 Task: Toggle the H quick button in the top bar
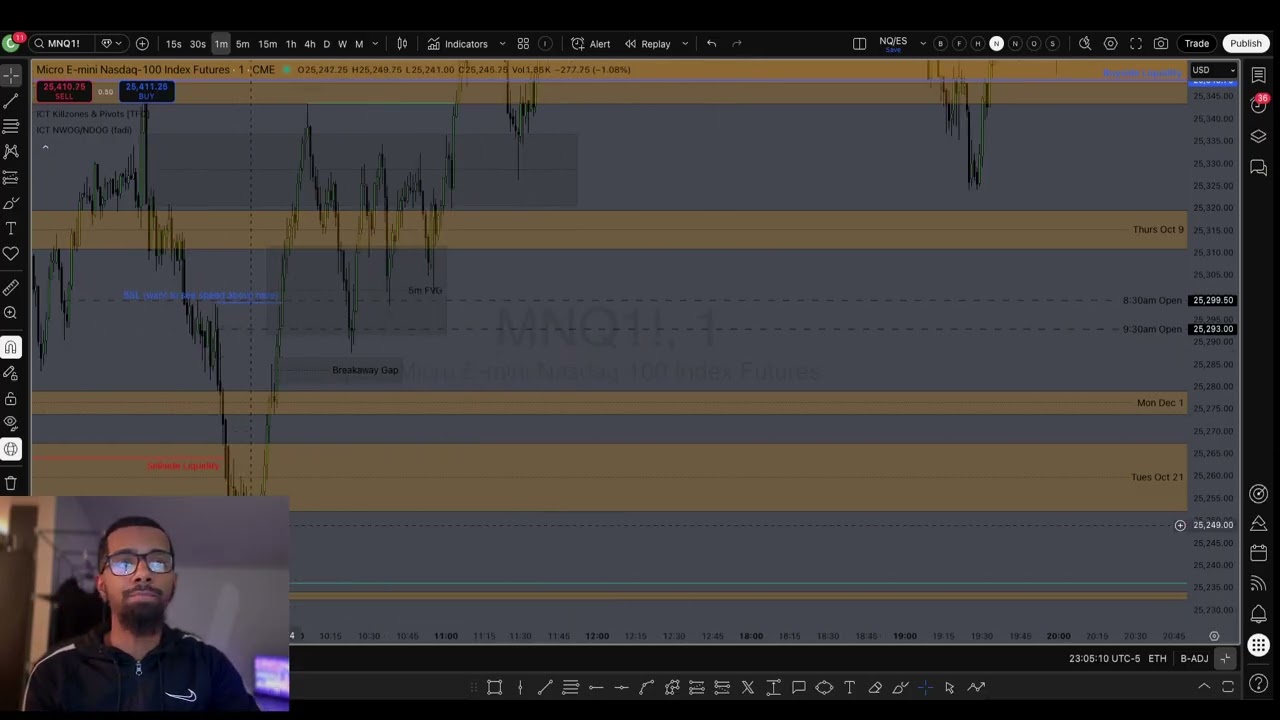[x=978, y=44]
